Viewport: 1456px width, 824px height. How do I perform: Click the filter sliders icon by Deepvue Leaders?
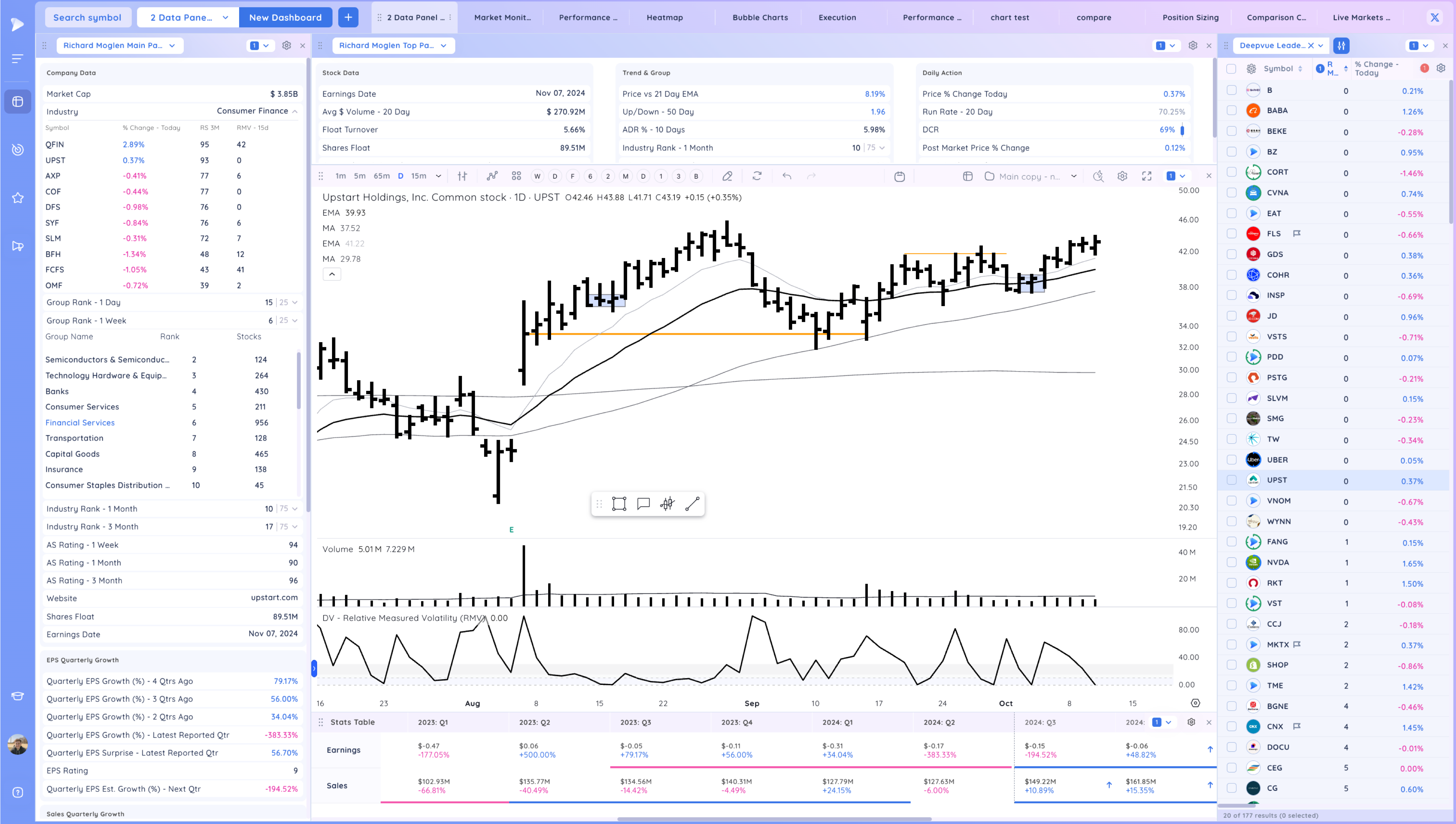click(x=1341, y=45)
